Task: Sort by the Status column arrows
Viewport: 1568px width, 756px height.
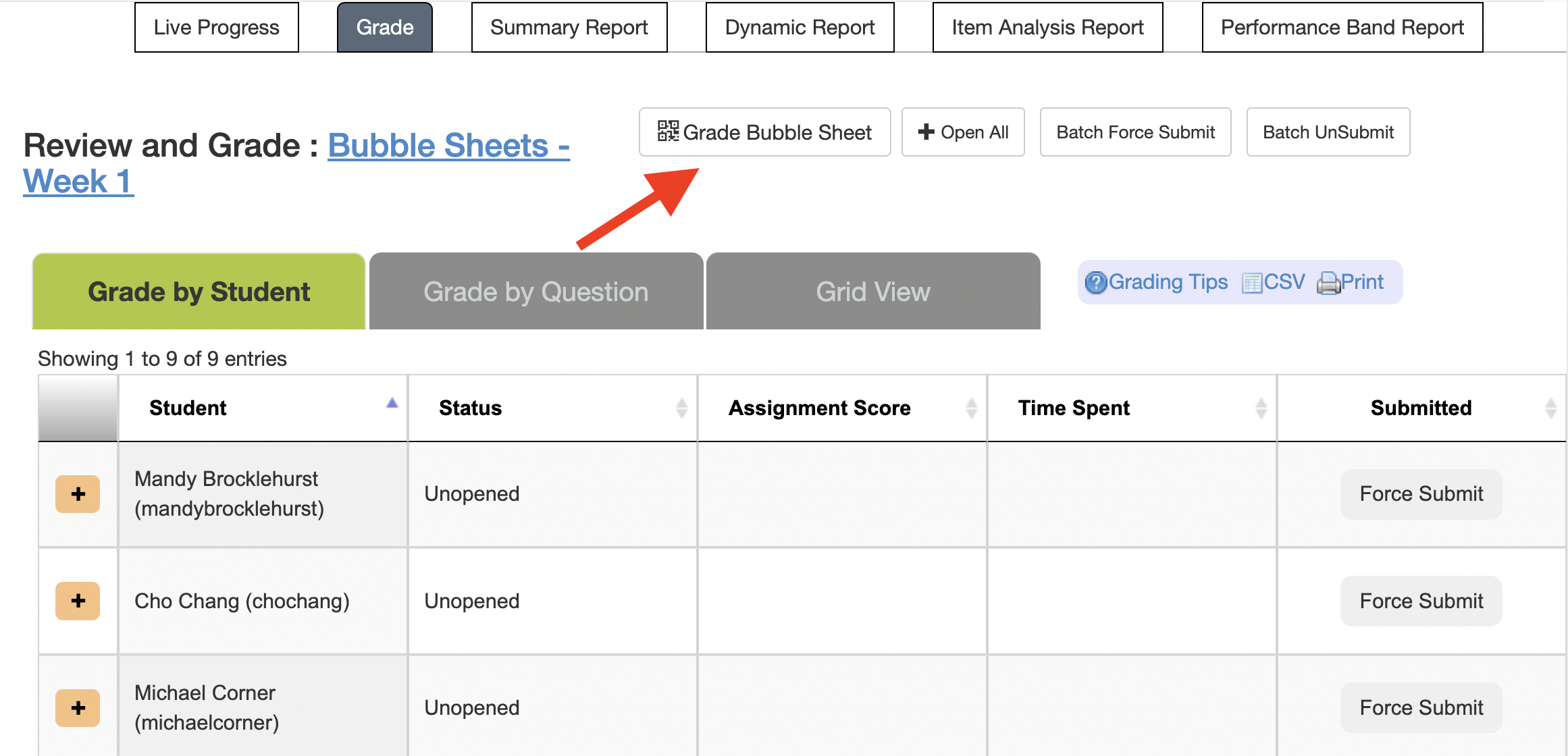Action: click(681, 408)
